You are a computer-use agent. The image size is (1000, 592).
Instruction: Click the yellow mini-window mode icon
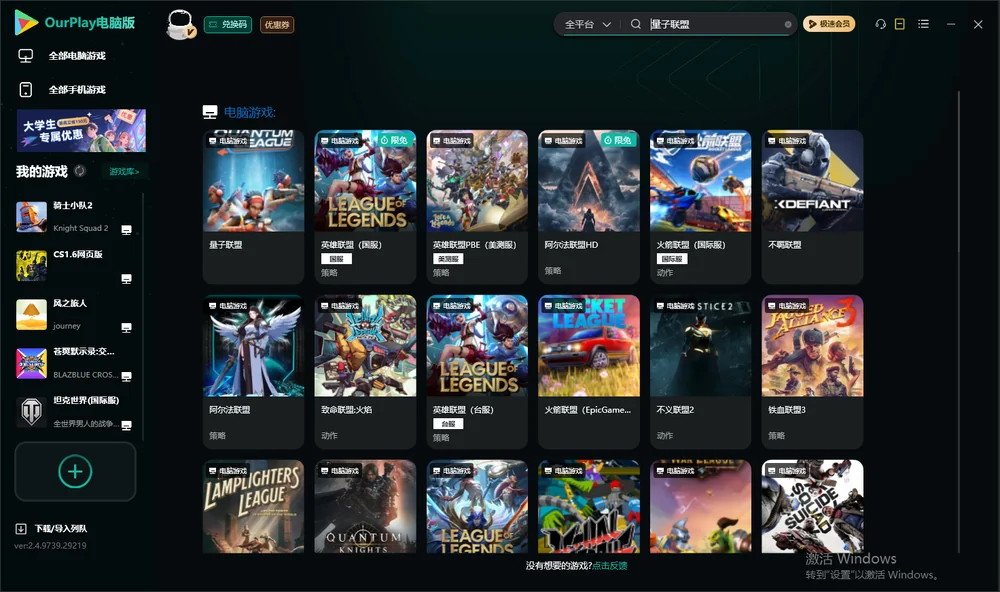[899, 24]
